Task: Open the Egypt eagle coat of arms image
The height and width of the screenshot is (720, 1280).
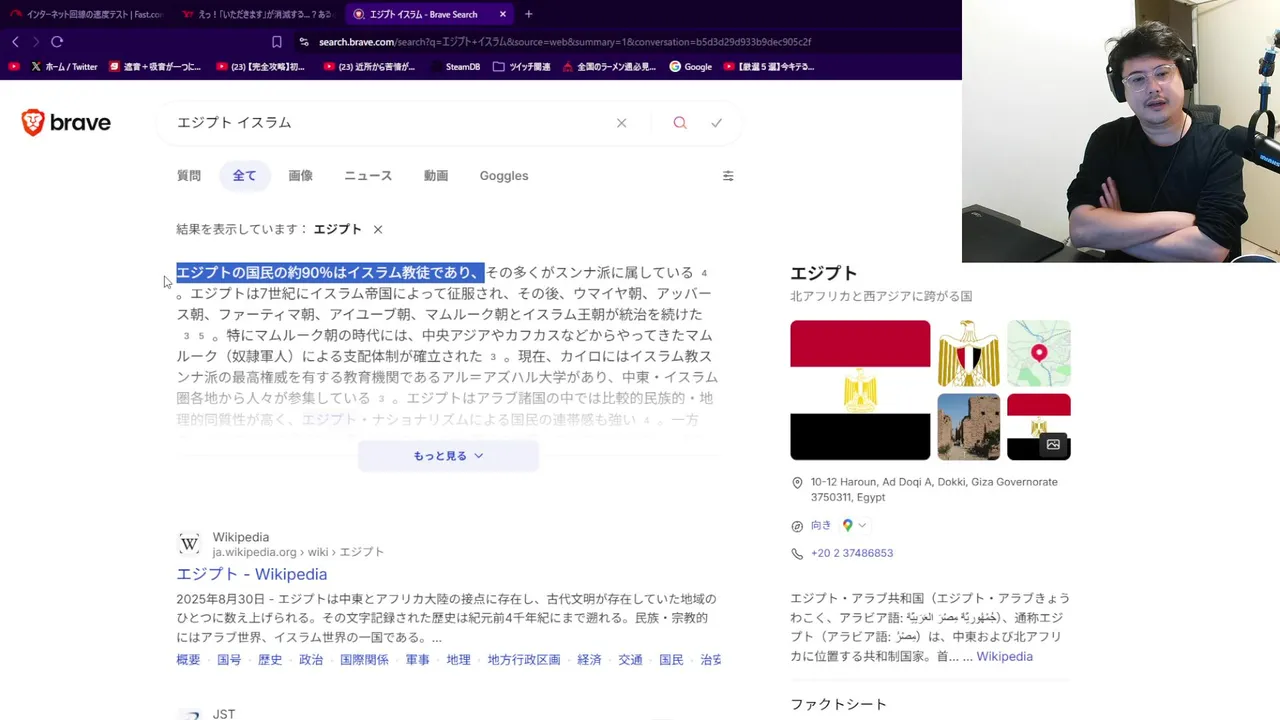Action: tap(968, 353)
